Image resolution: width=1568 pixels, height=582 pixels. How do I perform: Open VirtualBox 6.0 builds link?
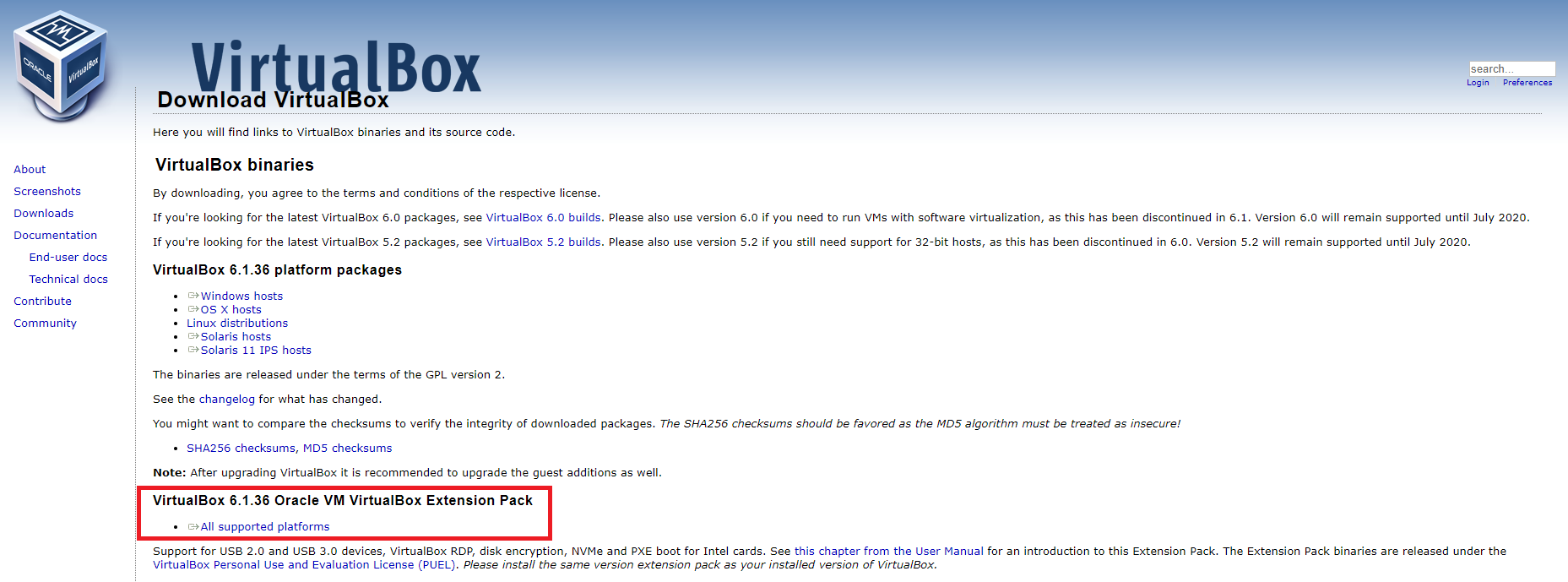544,218
